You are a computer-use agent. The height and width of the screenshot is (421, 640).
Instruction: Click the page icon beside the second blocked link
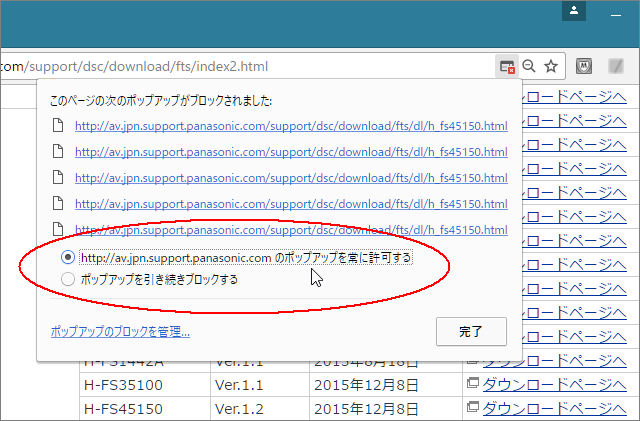coord(58,151)
